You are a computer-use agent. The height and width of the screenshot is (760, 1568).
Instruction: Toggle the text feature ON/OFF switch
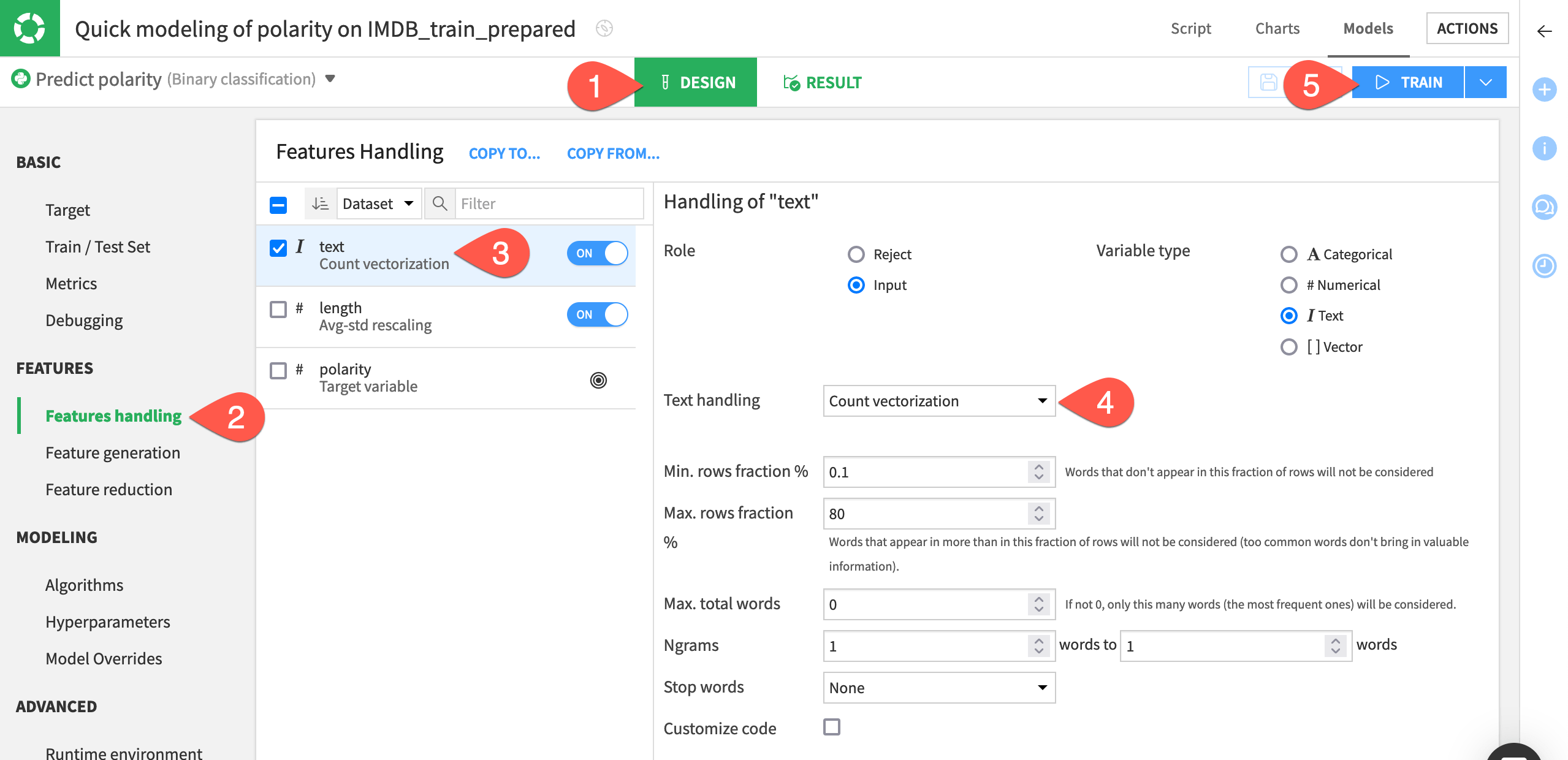(x=598, y=253)
